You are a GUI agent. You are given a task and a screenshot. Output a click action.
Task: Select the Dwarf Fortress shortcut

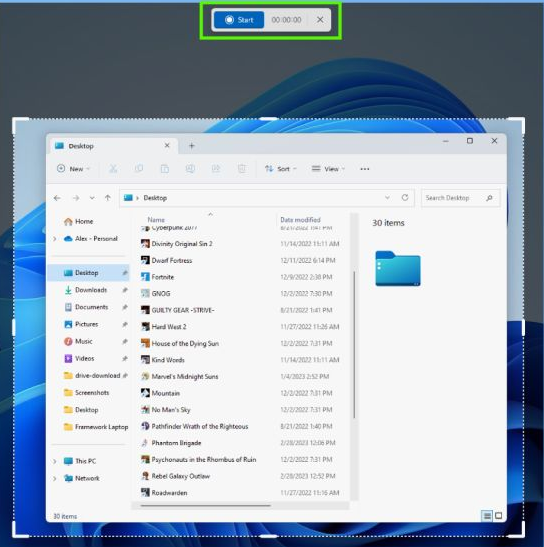click(x=167, y=261)
